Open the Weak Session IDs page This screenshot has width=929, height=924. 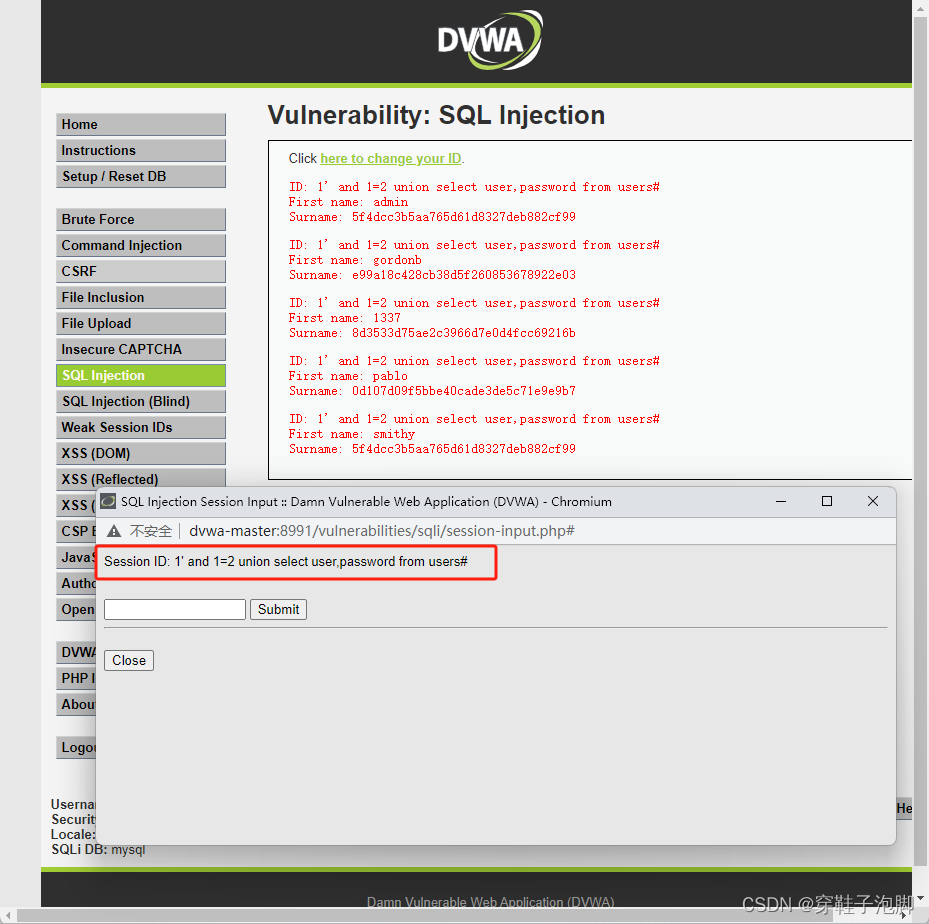[141, 428]
